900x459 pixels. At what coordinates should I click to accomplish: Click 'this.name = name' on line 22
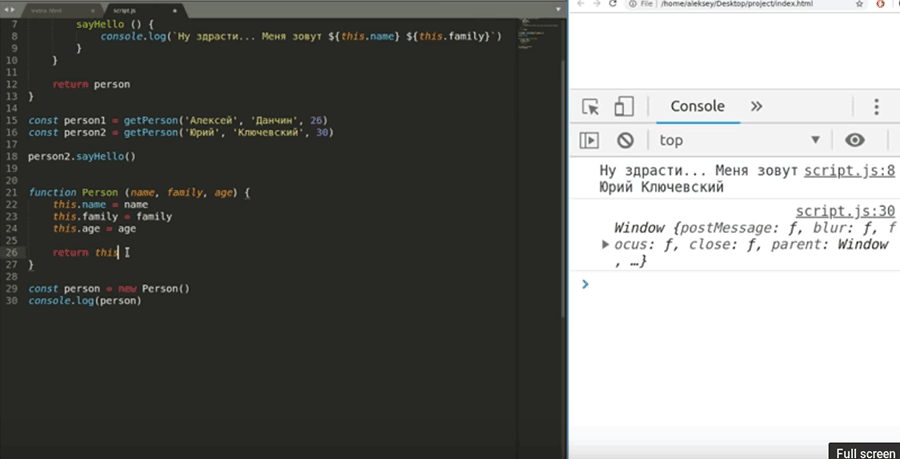100,205
